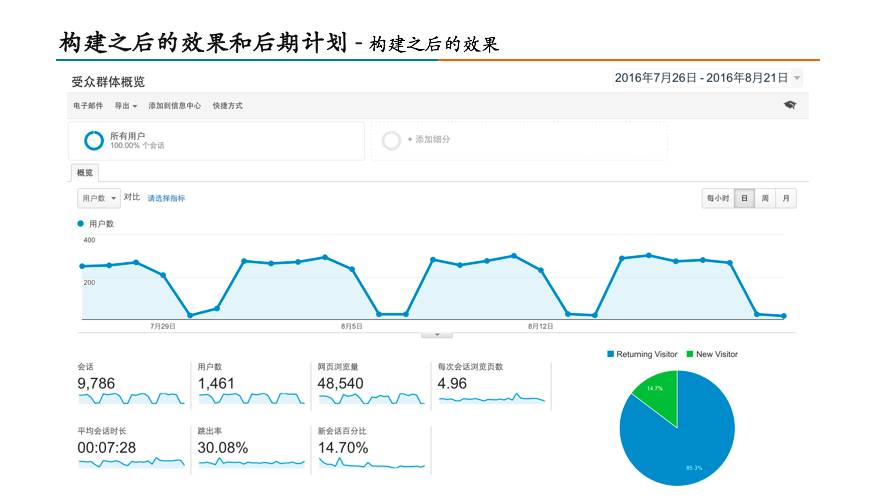Click the 添加细分 empty segment circle

pos(391,141)
